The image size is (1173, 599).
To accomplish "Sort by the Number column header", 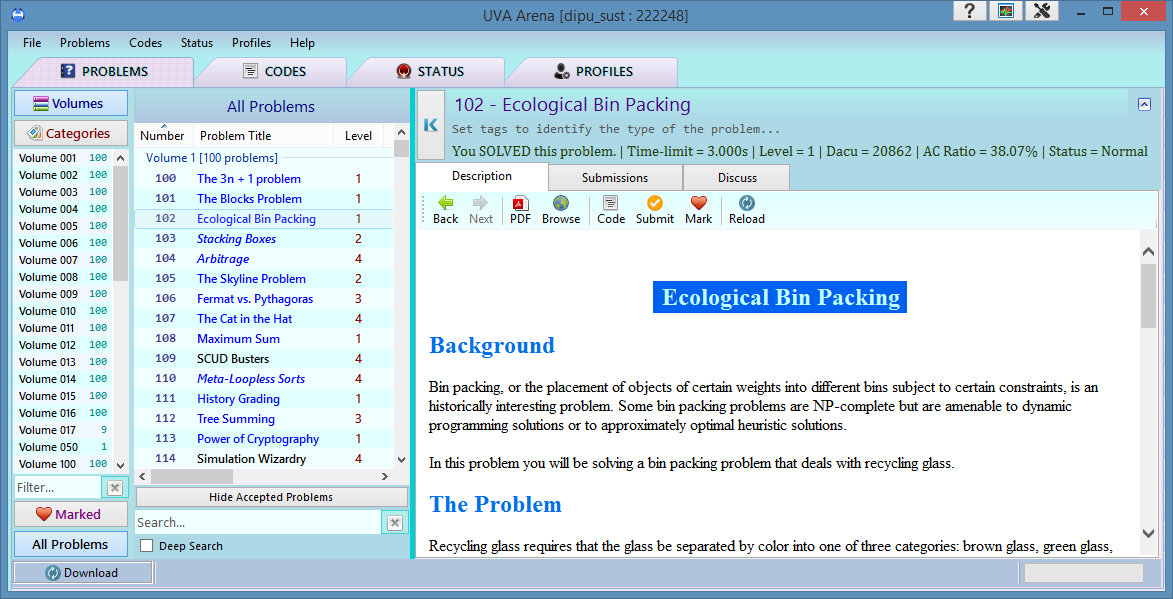I will pos(162,136).
